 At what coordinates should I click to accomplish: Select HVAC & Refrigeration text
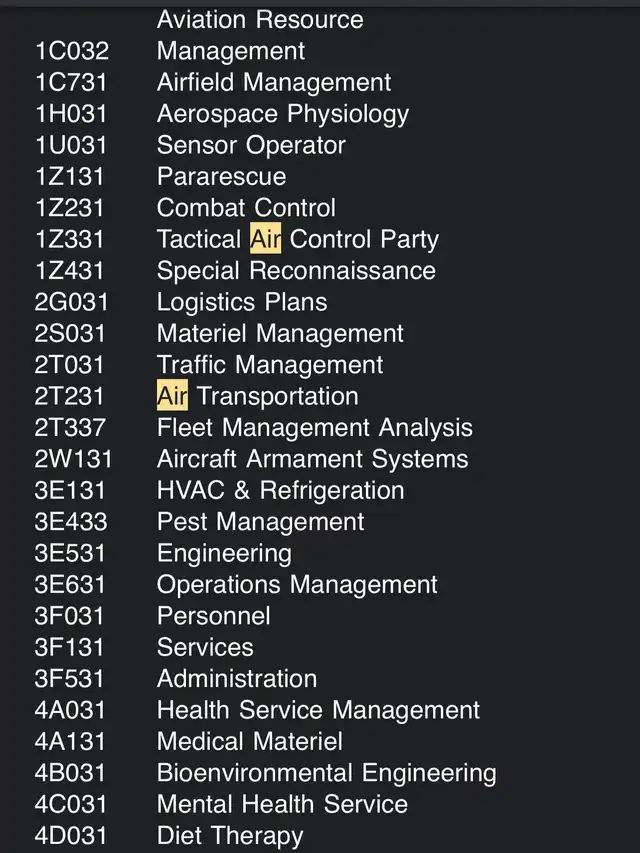(x=280, y=490)
